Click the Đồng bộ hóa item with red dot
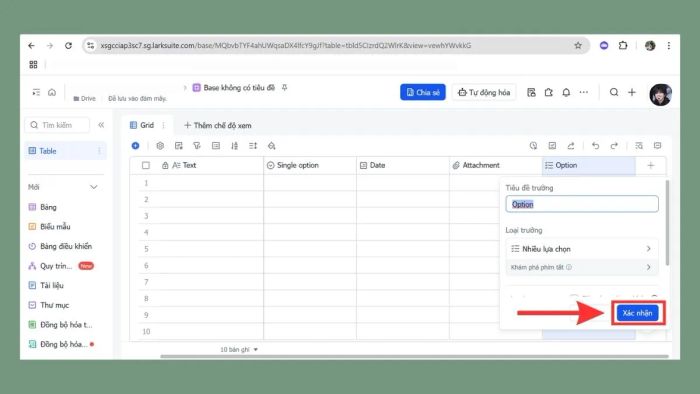The height and width of the screenshot is (394, 700). (61, 344)
